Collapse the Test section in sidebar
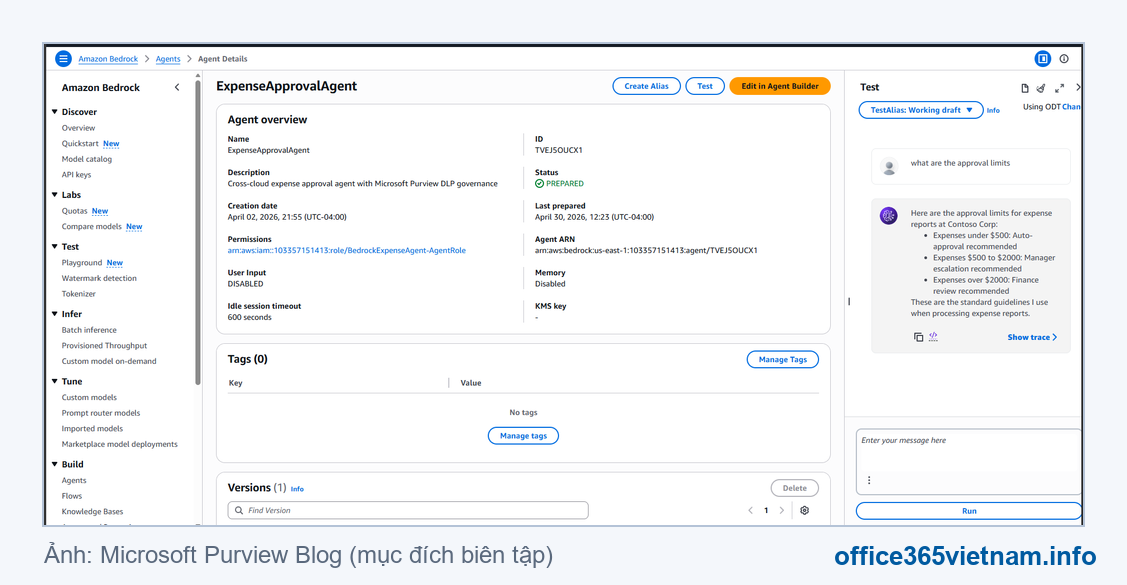The image size is (1127, 585). pyautogui.click(x=55, y=247)
